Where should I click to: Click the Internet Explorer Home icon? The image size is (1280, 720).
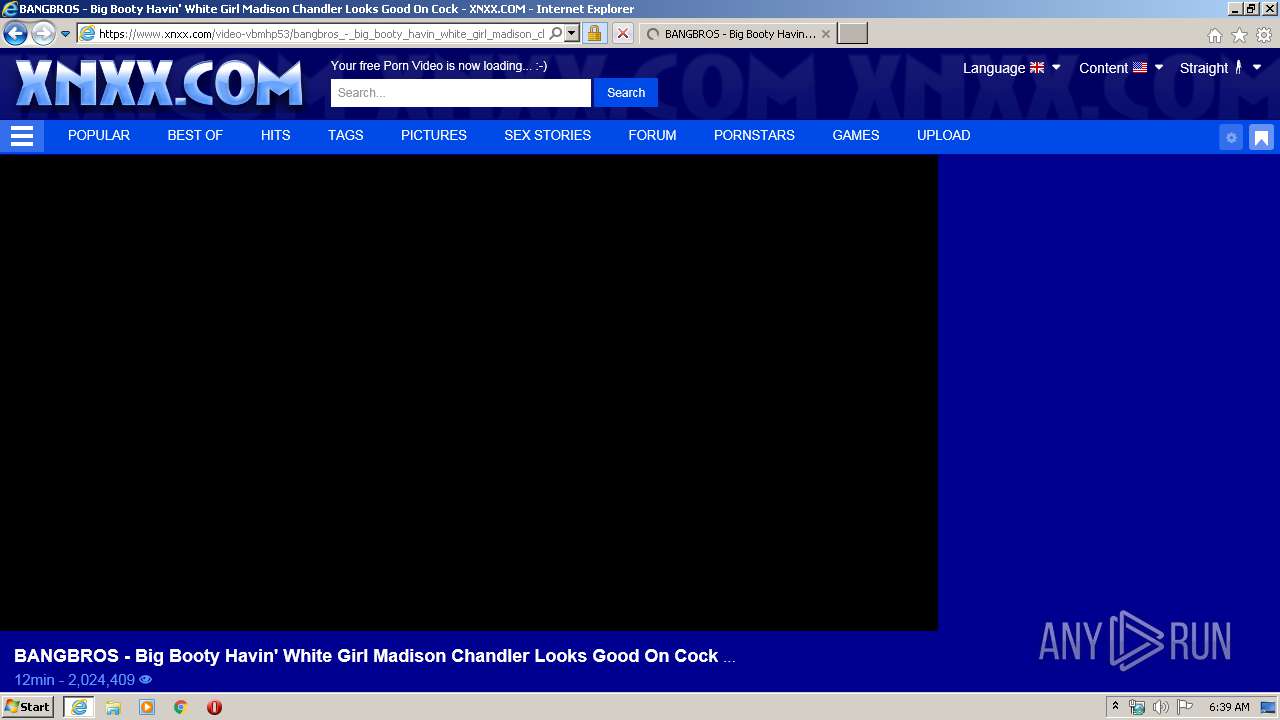click(x=1214, y=35)
